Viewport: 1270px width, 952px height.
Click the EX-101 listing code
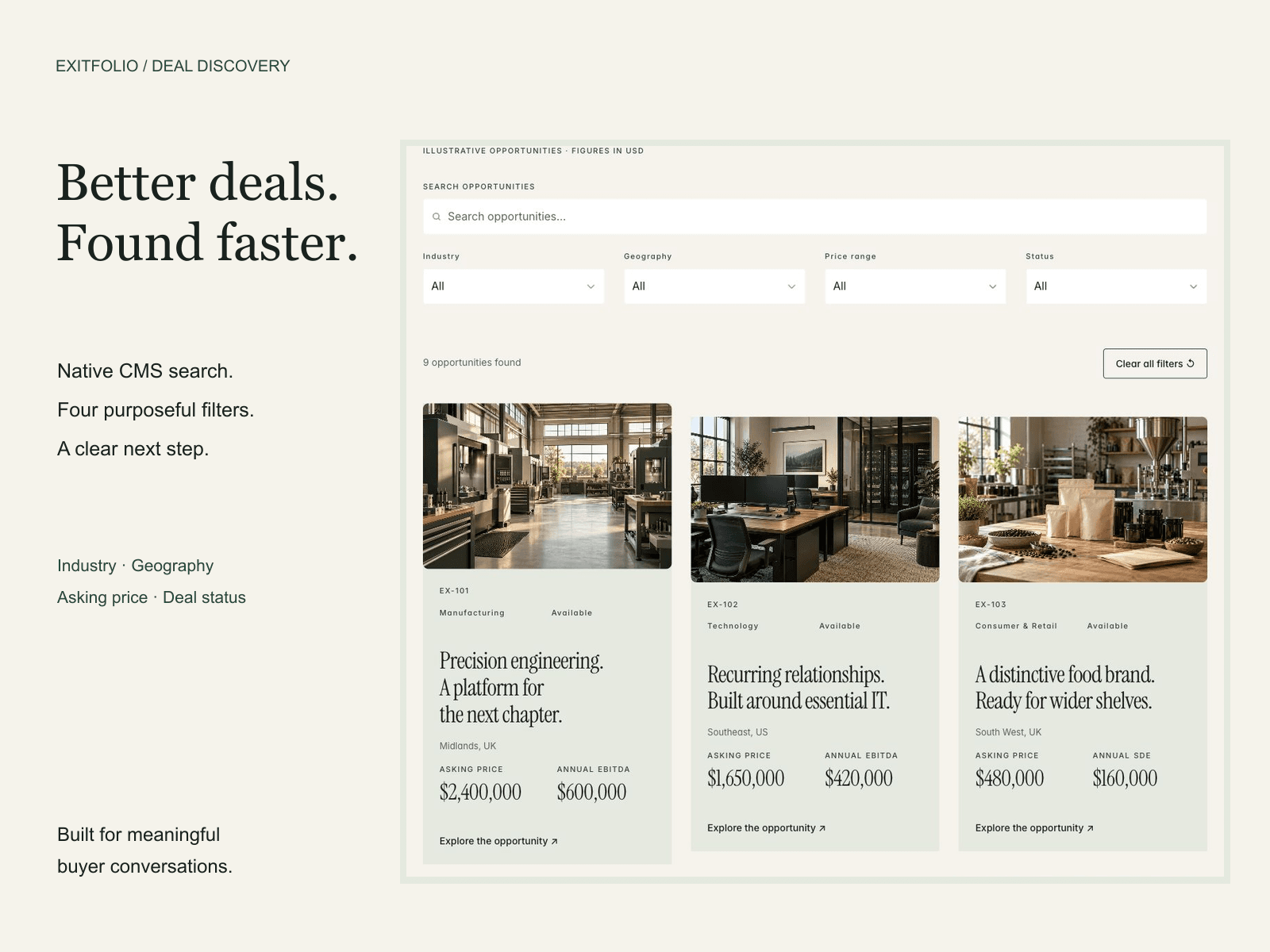454,591
